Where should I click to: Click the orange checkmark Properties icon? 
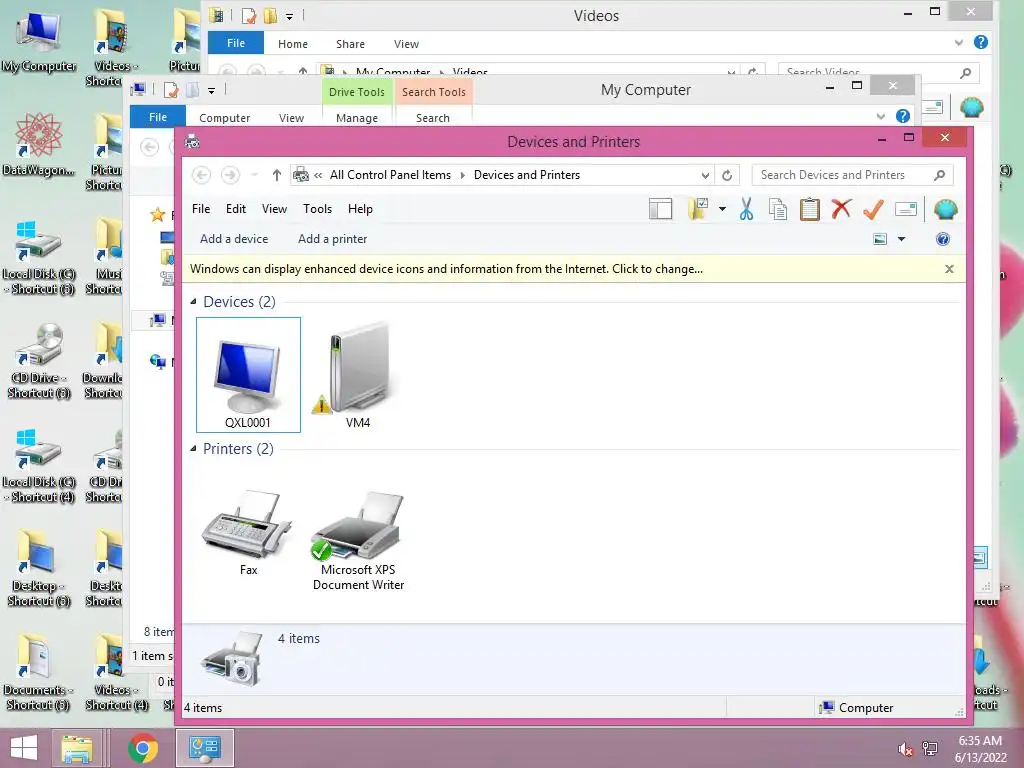point(873,209)
